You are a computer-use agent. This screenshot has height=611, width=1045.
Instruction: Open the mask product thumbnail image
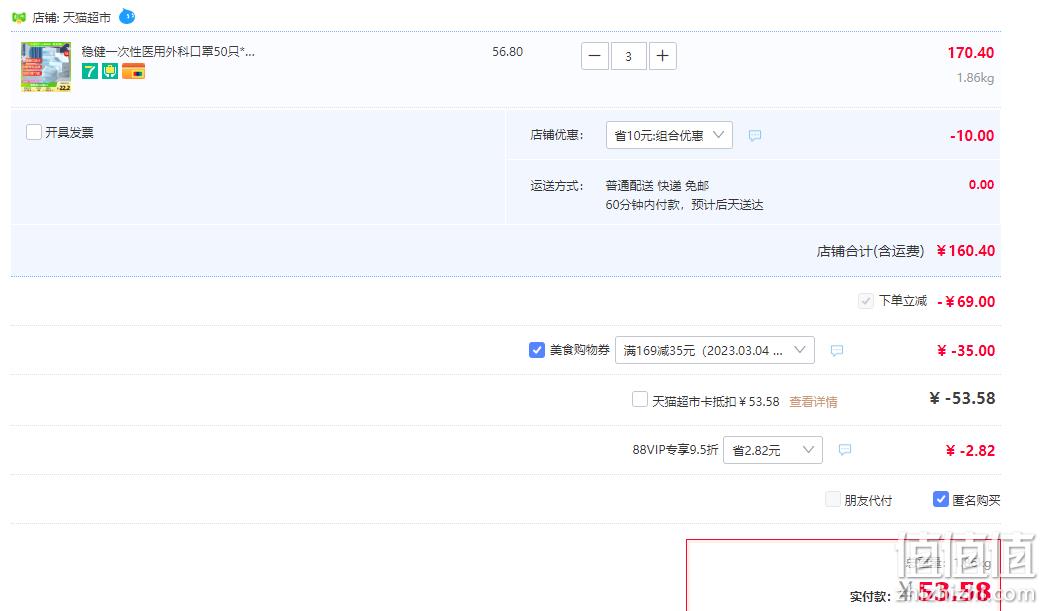[x=46, y=67]
